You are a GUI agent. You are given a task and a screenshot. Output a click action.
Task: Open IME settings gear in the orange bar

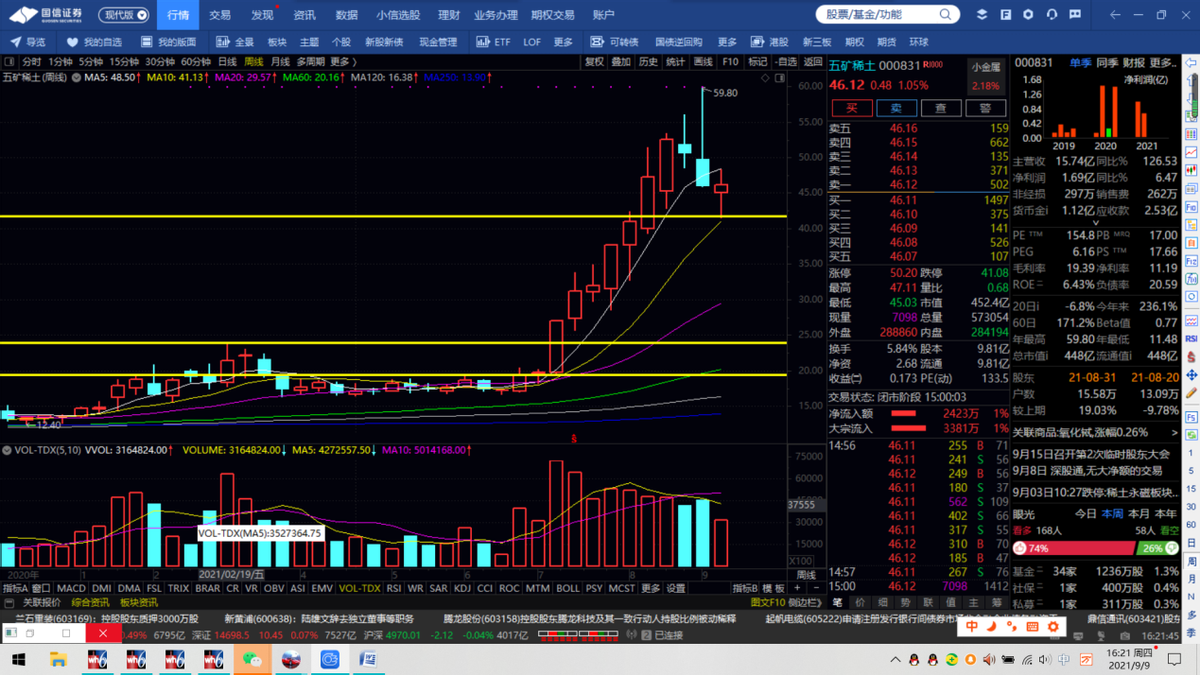tap(1053, 627)
